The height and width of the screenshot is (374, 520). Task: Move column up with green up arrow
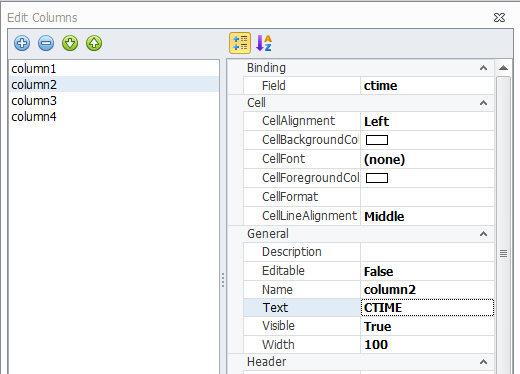tap(94, 43)
